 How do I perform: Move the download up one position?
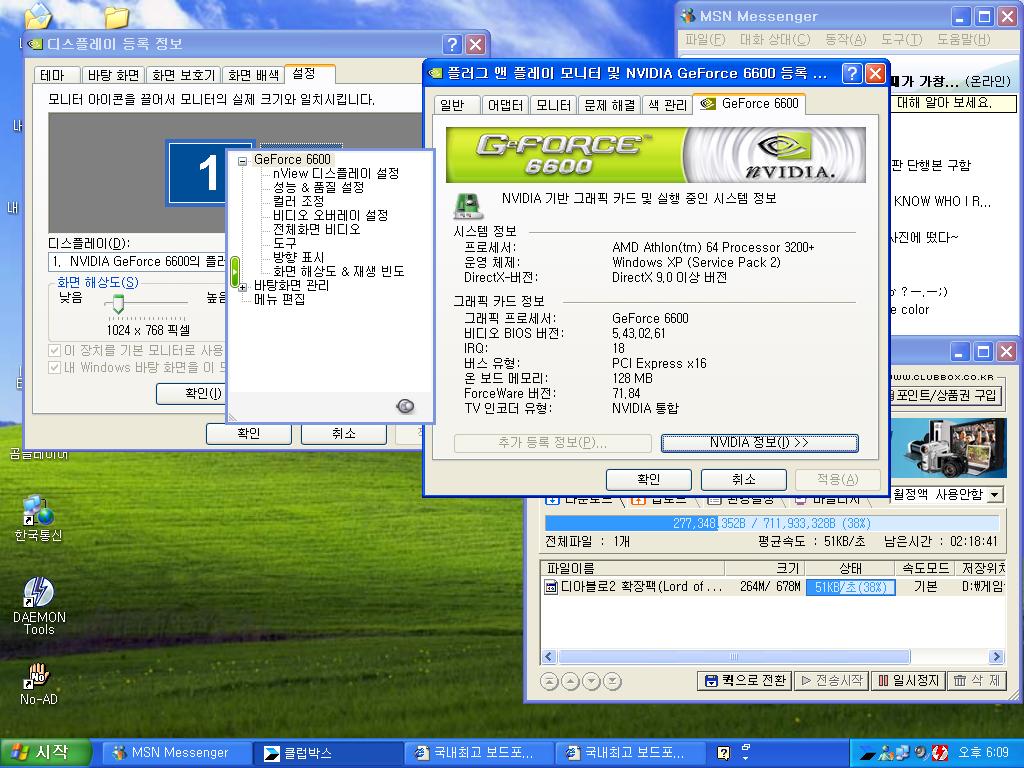(x=570, y=681)
